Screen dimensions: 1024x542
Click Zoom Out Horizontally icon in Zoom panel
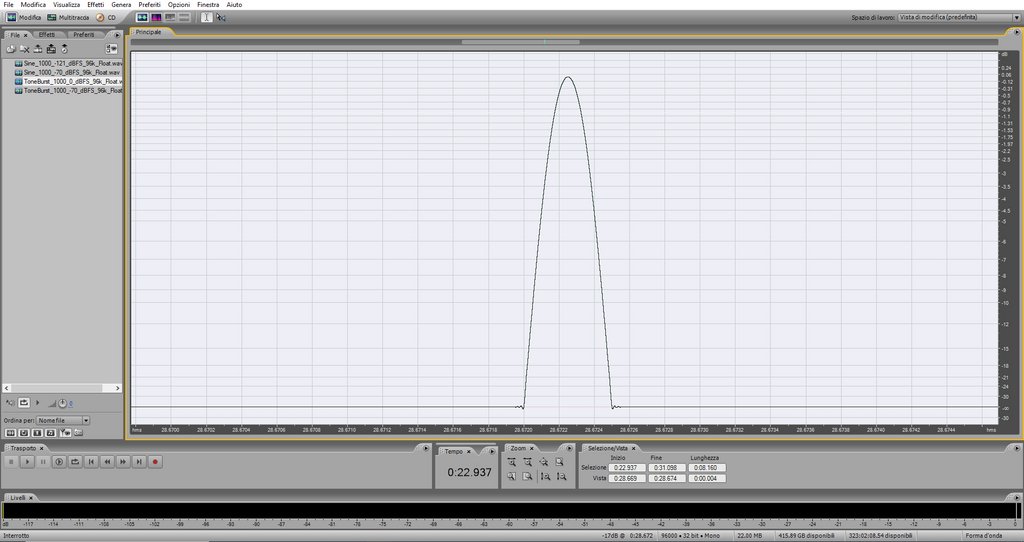(528, 462)
